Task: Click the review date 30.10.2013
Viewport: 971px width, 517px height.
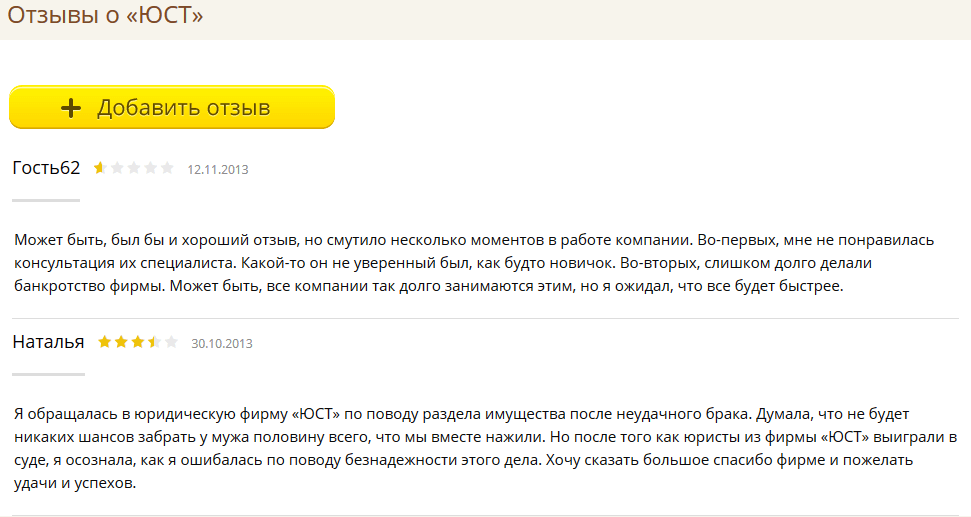Action: pyautogui.click(x=222, y=343)
